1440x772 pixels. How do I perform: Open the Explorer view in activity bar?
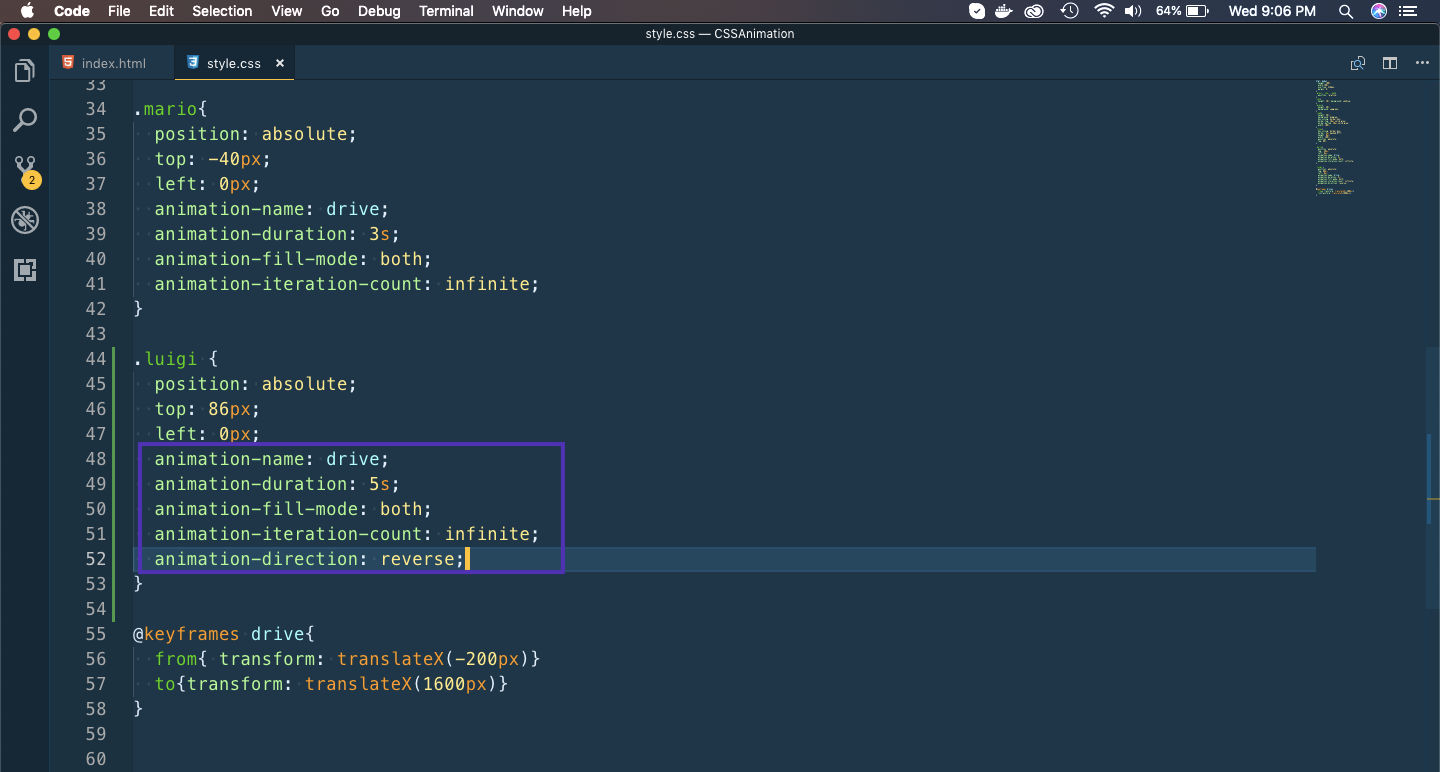[25, 71]
